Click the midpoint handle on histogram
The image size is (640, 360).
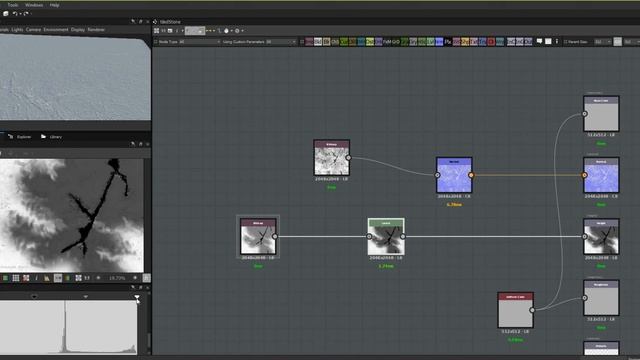pyautogui.click(x=86, y=297)
